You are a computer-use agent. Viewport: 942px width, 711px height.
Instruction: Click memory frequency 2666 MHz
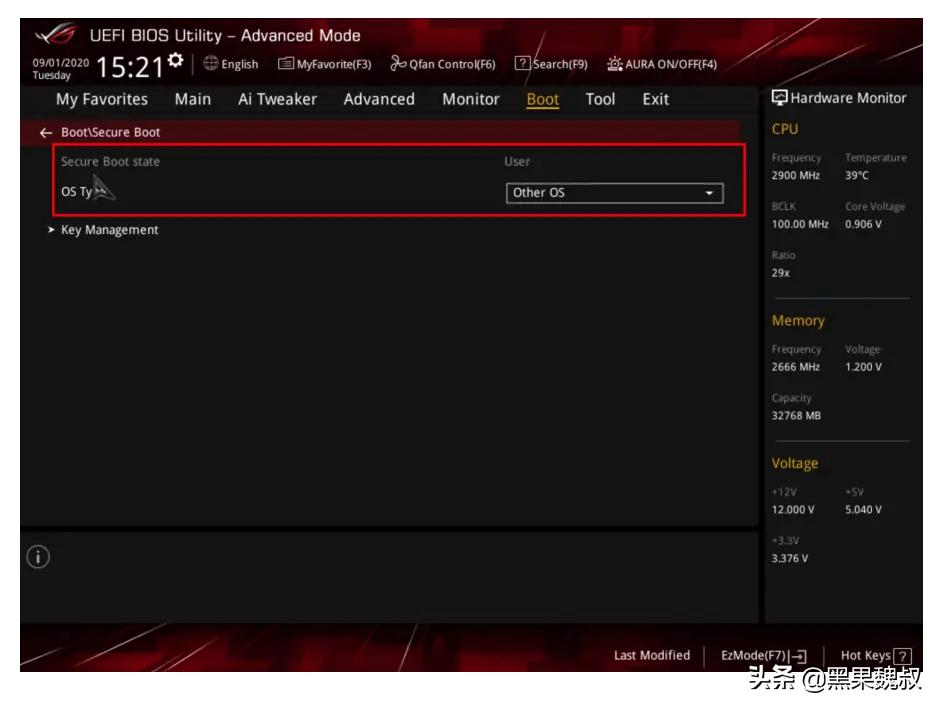pos(795,367)
